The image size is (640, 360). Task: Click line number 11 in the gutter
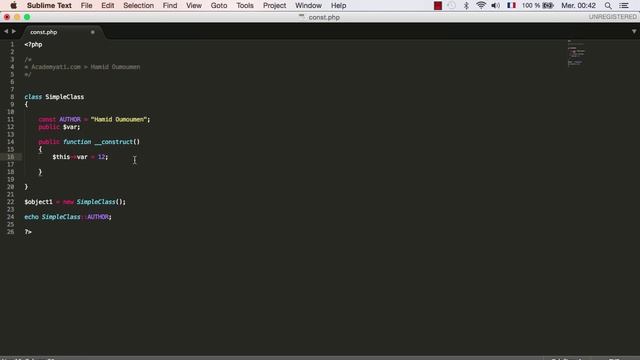10,119
